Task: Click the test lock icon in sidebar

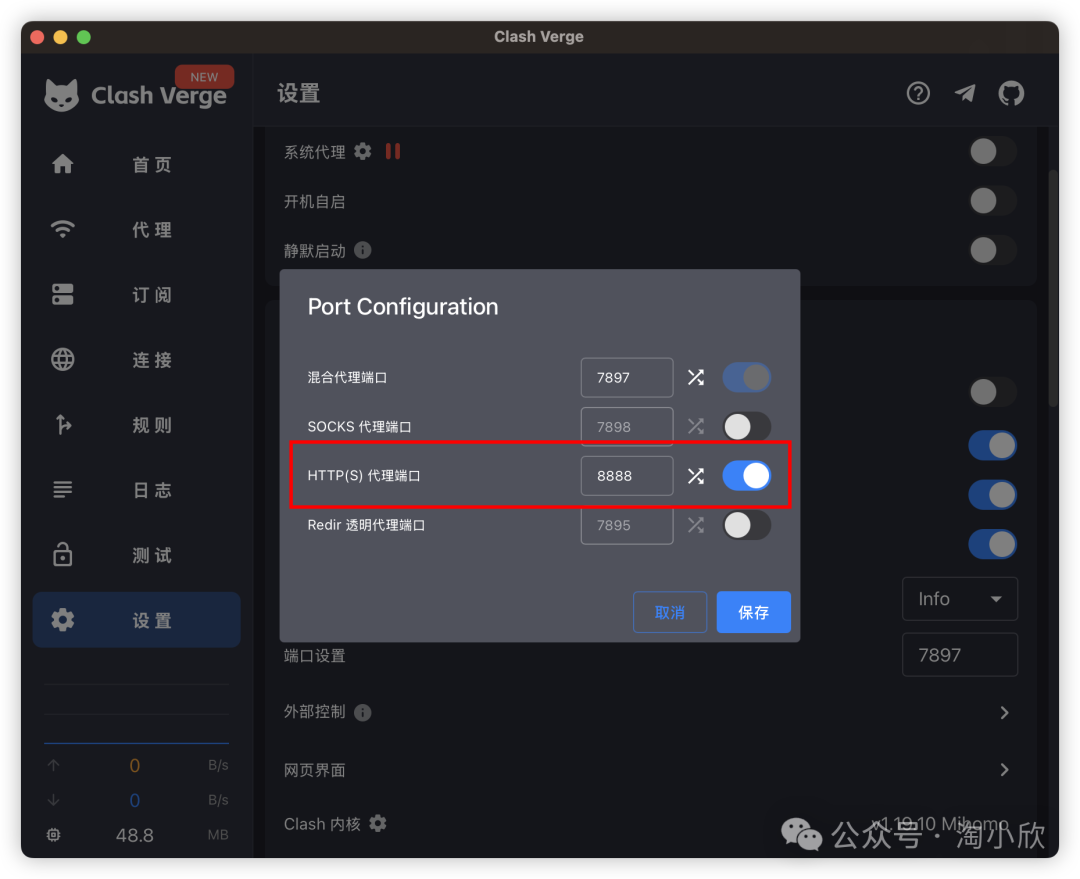Action: (x=63, y=554)
